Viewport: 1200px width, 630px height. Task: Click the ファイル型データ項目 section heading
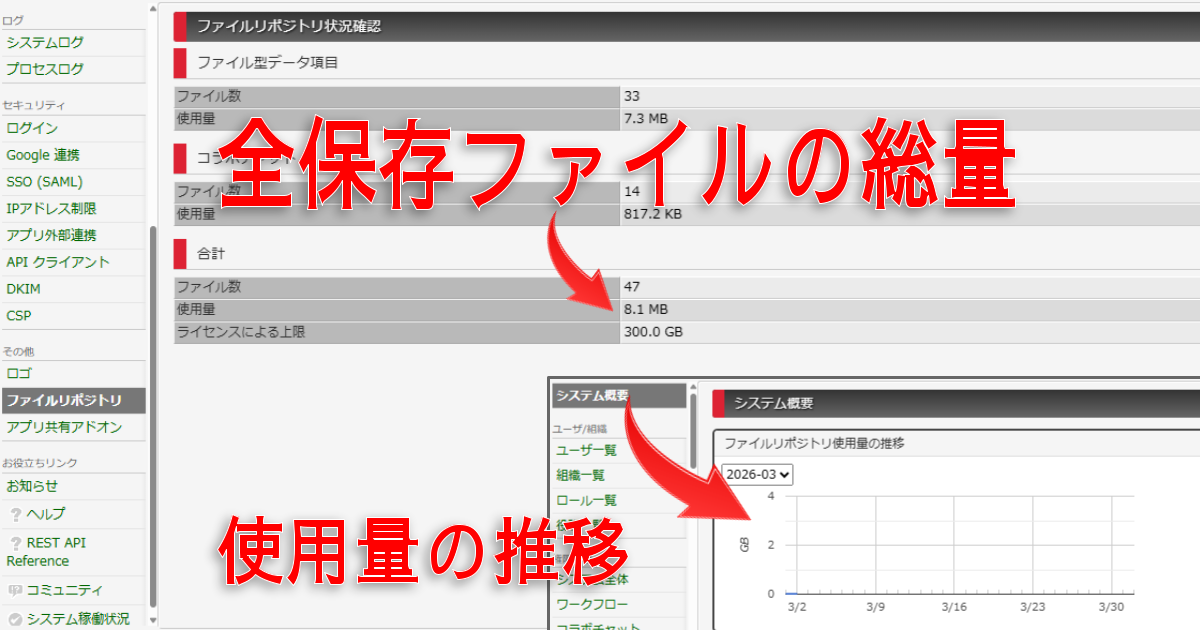tap(267, 62)
